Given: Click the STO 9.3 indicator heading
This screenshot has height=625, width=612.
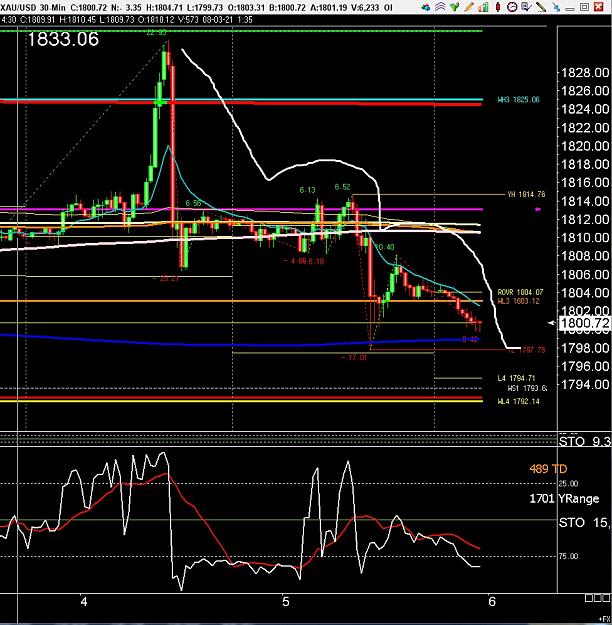Looking at the screenshot, I should click(x=585, y=441).
